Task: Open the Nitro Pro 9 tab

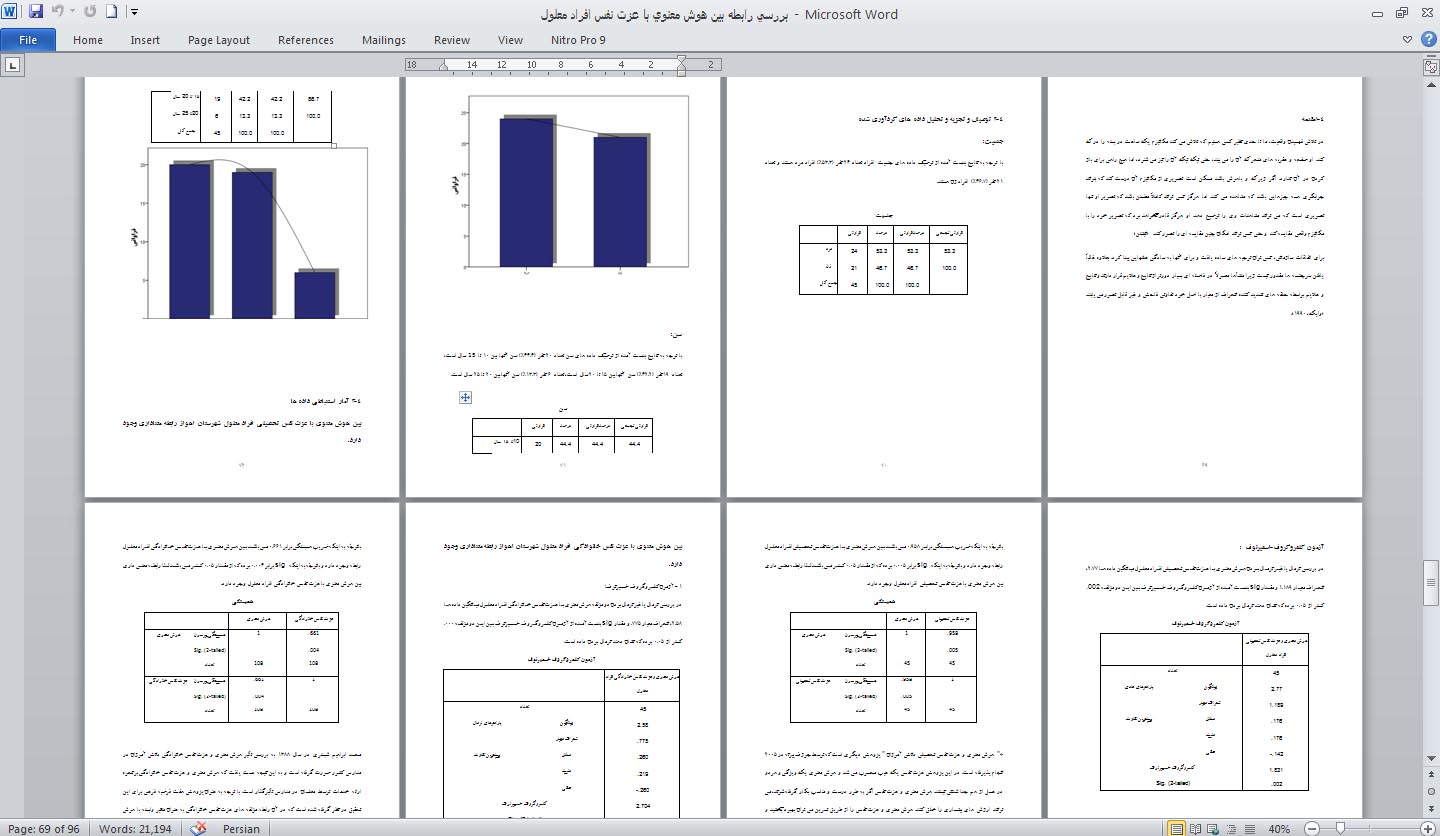Action: [578, 40]
